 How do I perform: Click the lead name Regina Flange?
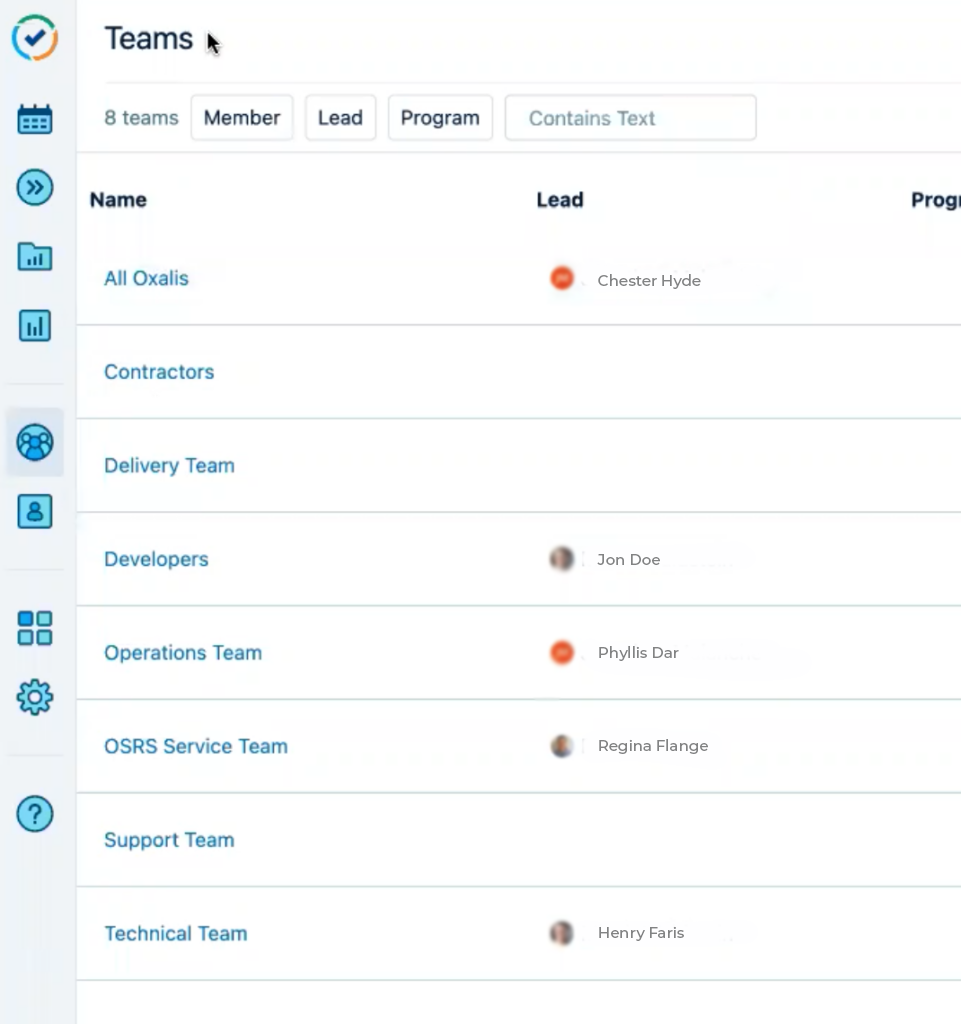(653, 746)
